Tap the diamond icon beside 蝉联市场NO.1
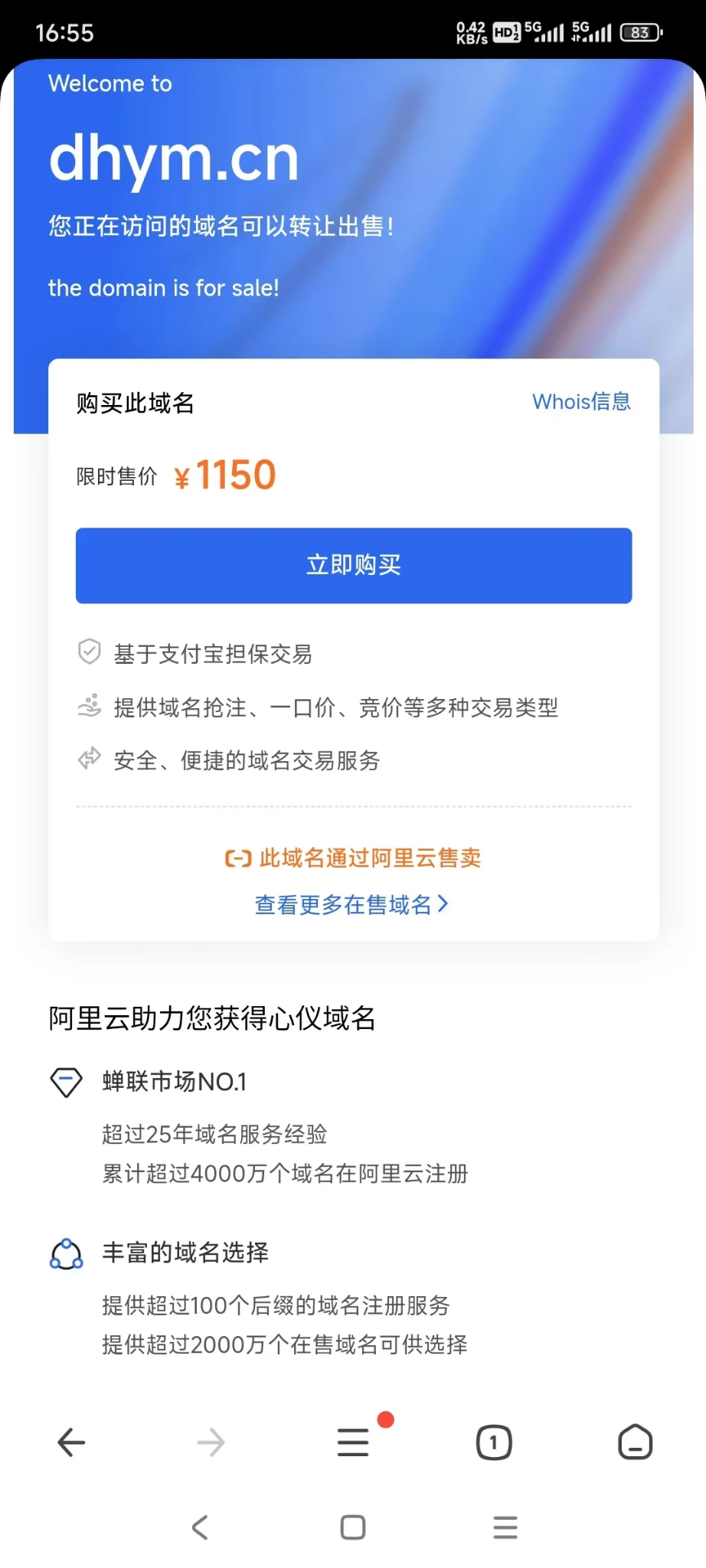 (x=66, y=1082)
